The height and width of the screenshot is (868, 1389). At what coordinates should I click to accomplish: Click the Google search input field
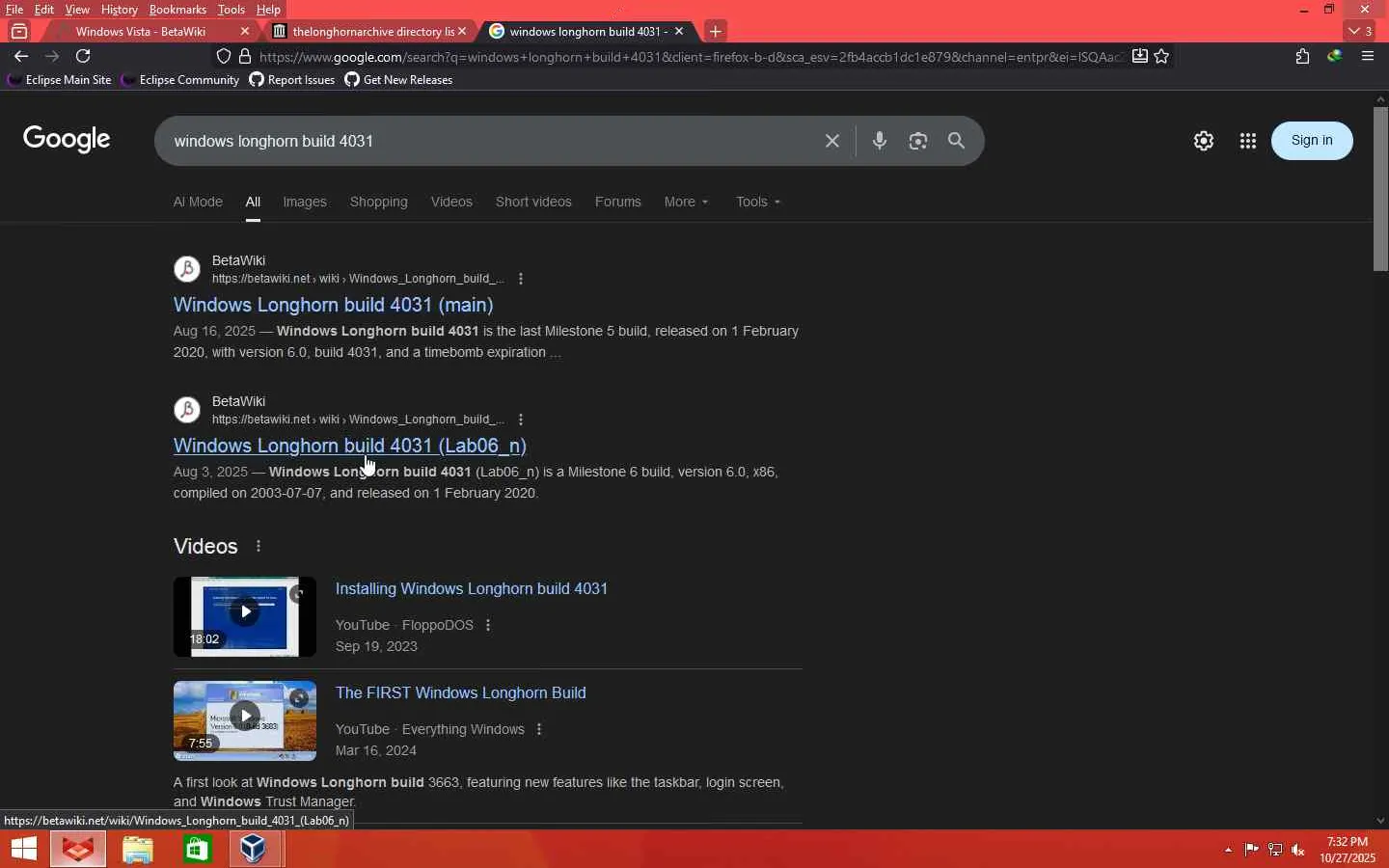click(492, 141)
